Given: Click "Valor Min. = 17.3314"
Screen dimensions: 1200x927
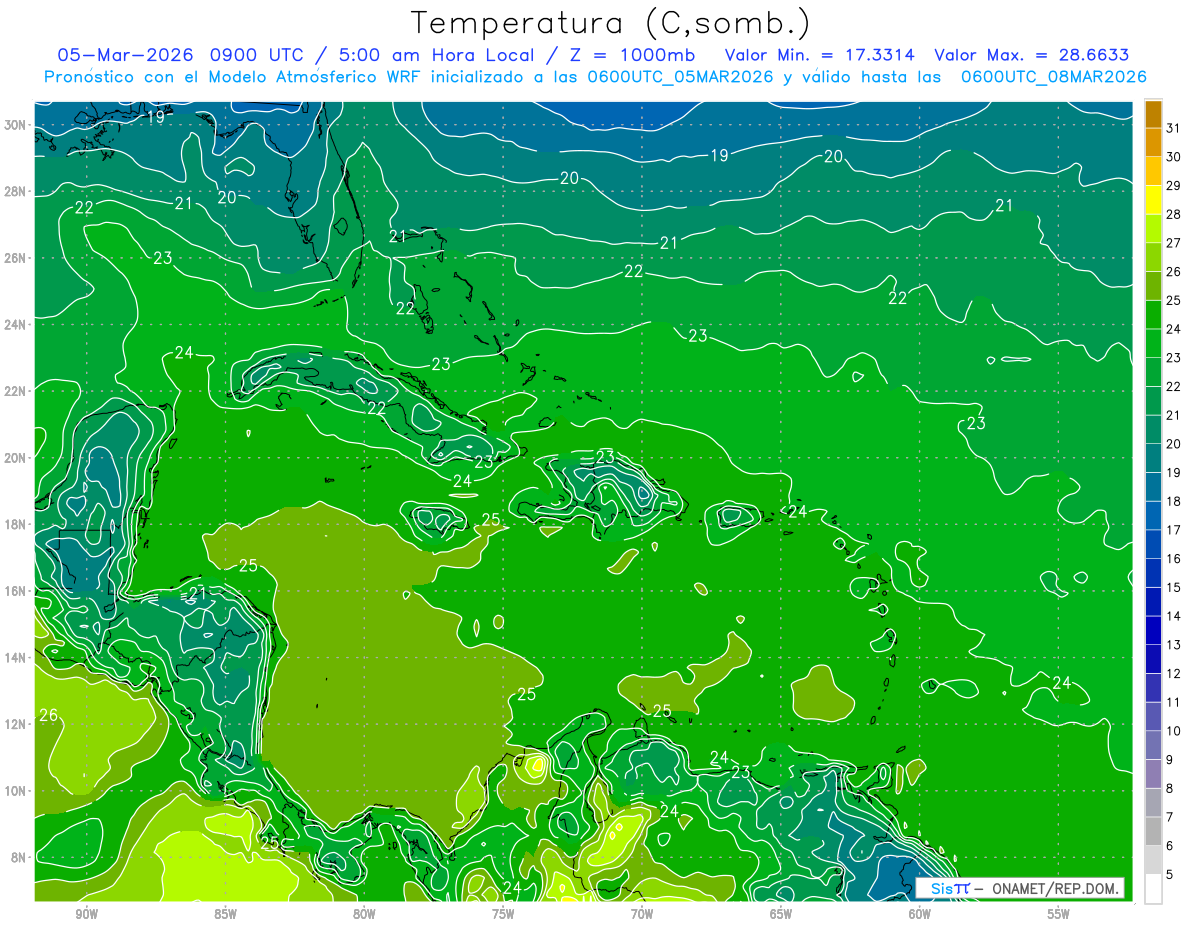Looking at the screenshot, I should pyautogui.click(x=820, y=55).
